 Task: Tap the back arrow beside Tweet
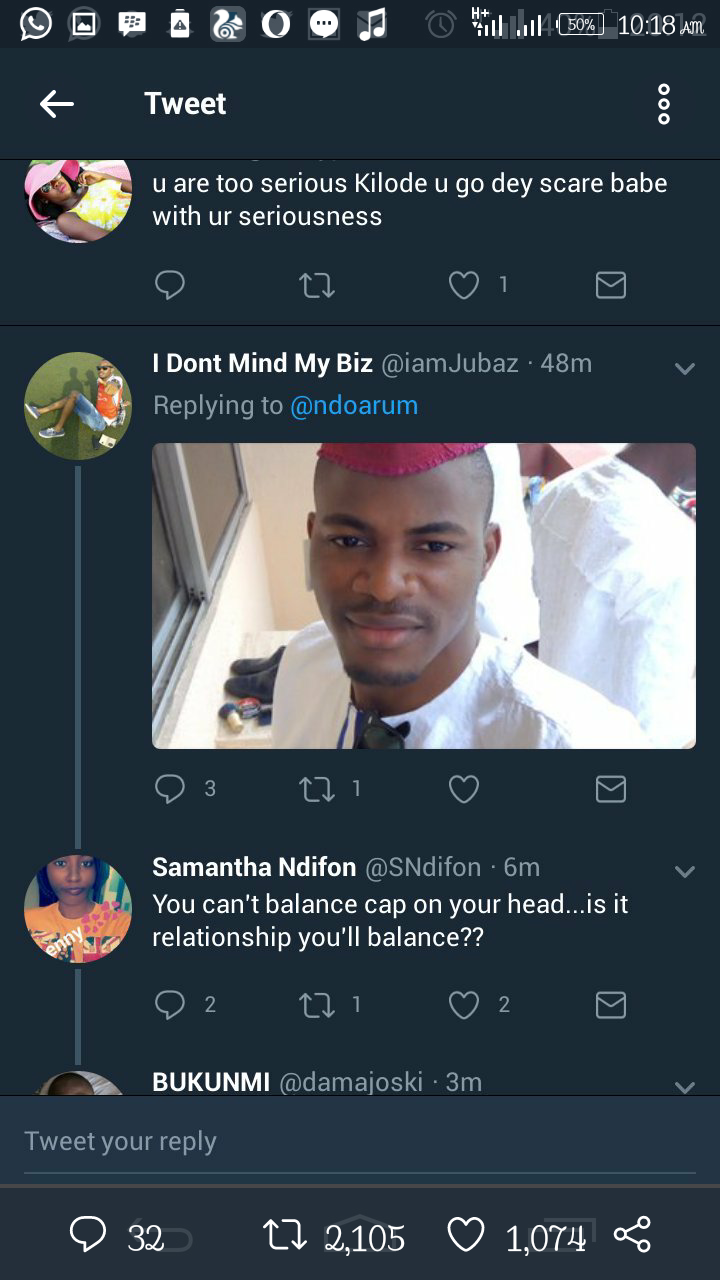[x=57, y=104]
